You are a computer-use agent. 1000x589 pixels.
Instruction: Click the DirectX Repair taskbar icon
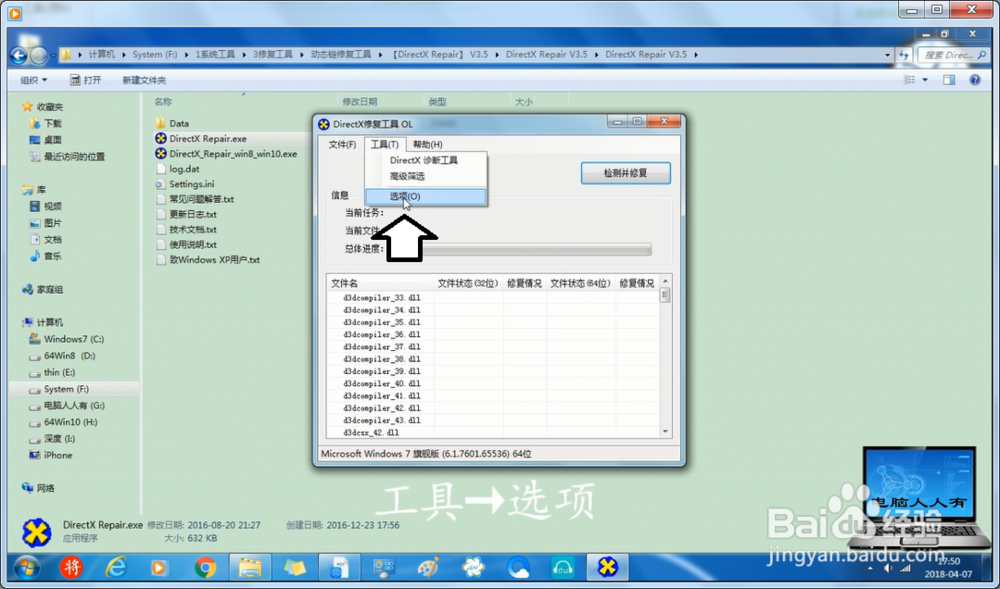coord(607,567)
